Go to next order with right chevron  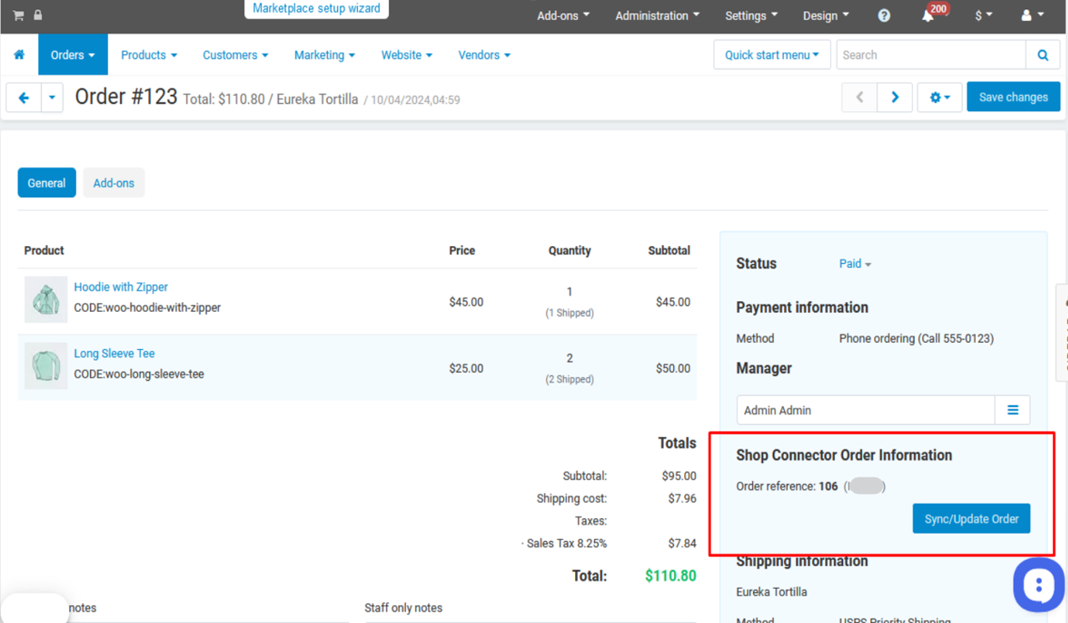coord(895,97)
